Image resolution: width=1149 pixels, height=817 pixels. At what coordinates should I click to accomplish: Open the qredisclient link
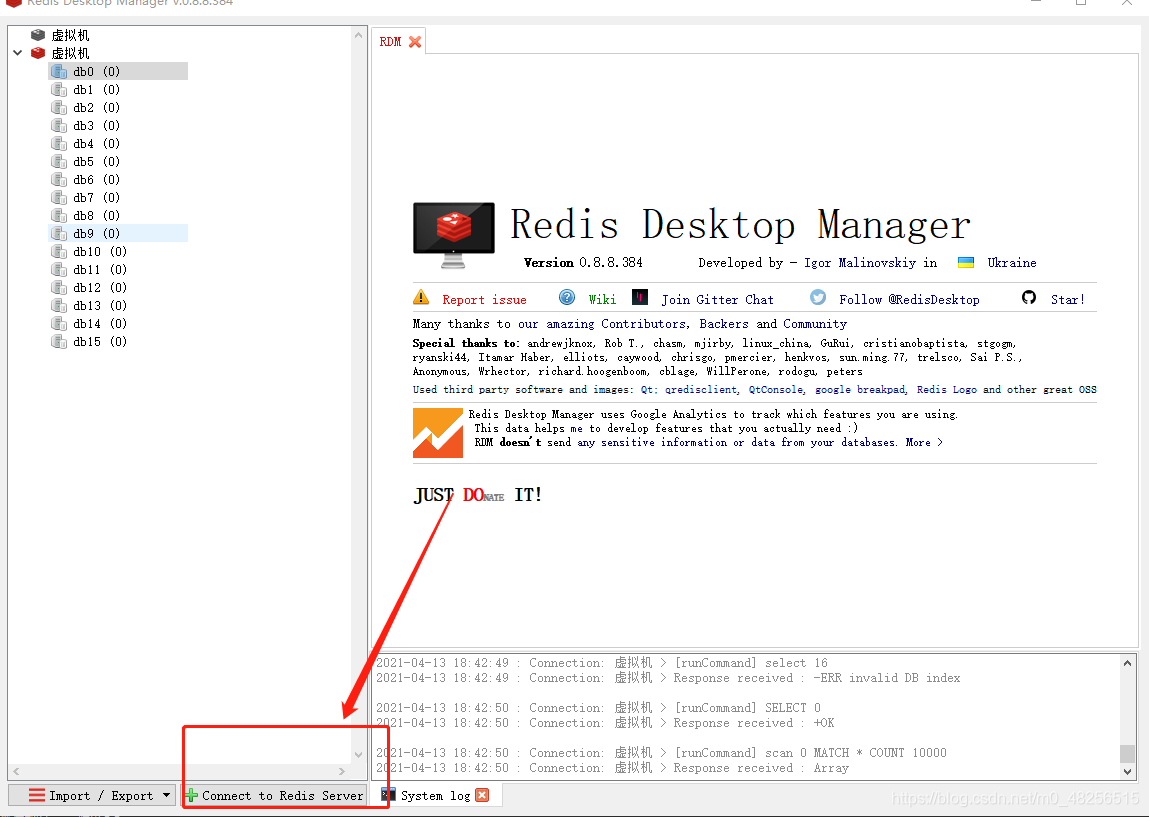tap(701, 390)
